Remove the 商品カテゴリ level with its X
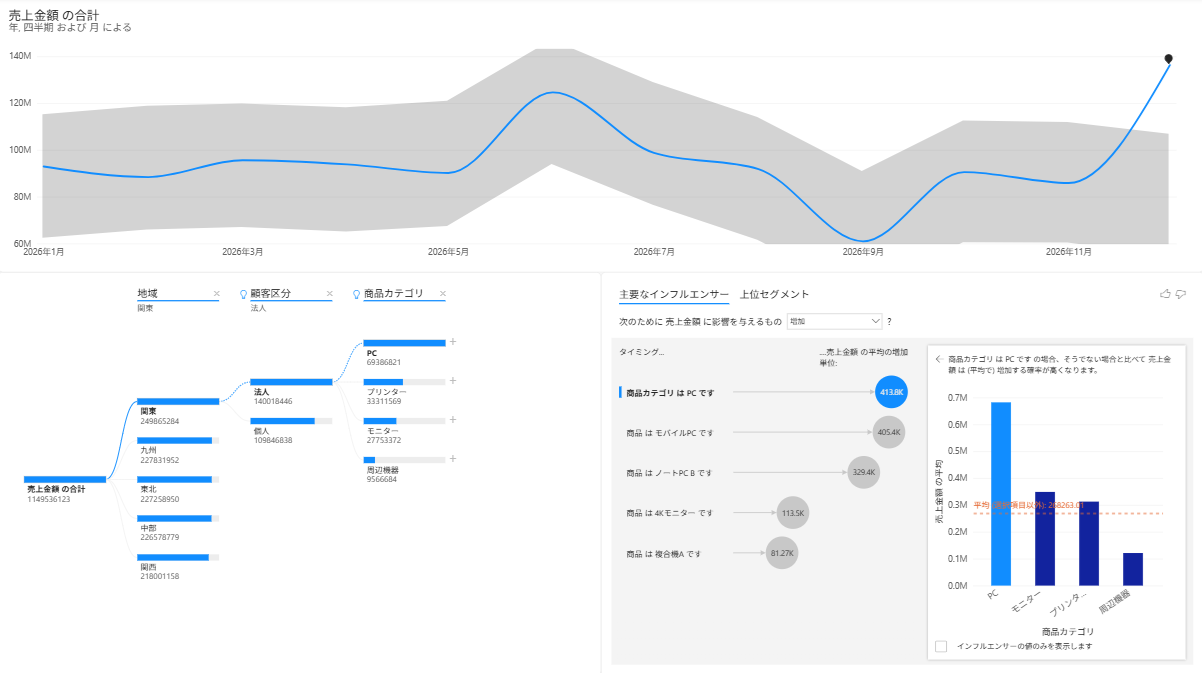Image resolution: width=1202 pixels, height=673 pixels. 443,294
